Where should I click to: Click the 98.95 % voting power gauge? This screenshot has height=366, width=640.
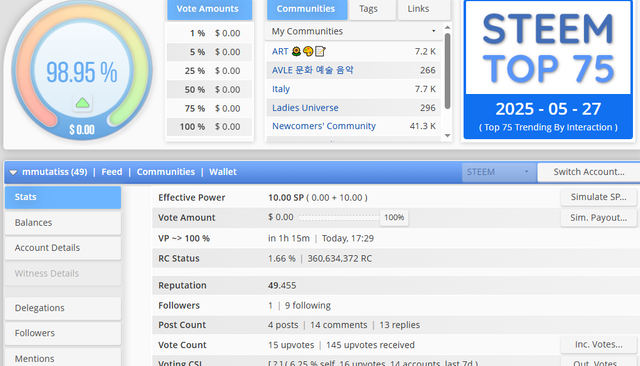pos(82,70)
